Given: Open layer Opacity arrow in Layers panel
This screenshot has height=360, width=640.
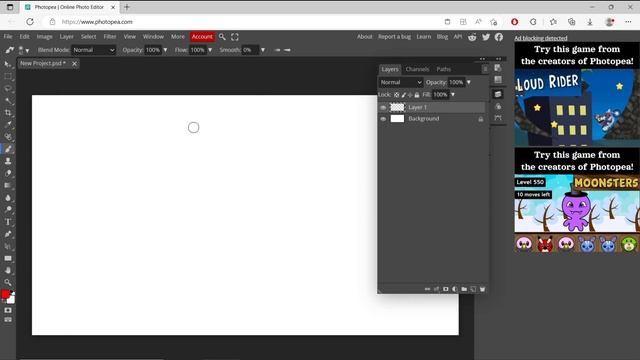Looking at the screenshot, I should 469,82.
